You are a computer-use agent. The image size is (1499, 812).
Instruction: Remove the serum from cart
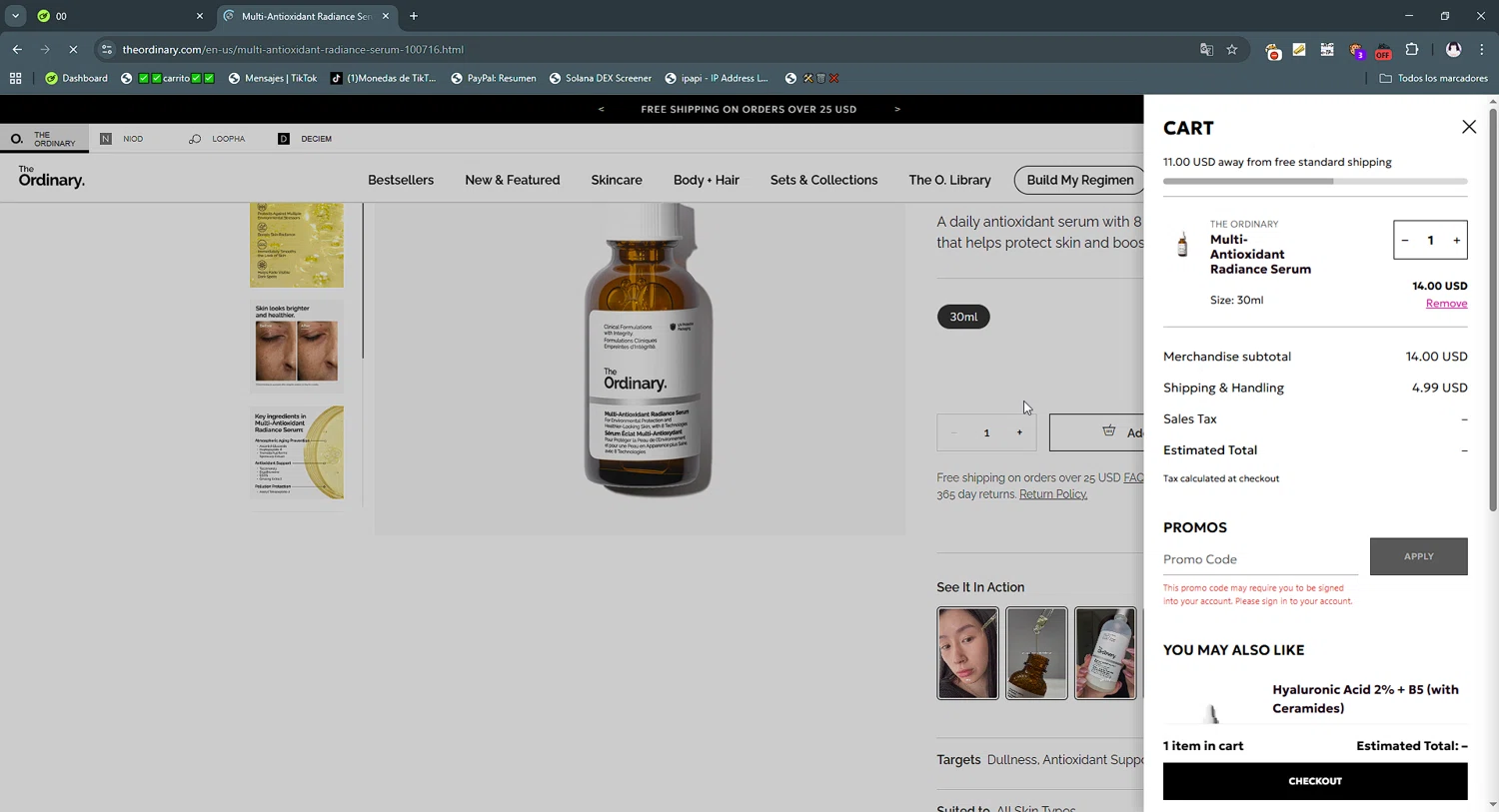coord(1446,304)
